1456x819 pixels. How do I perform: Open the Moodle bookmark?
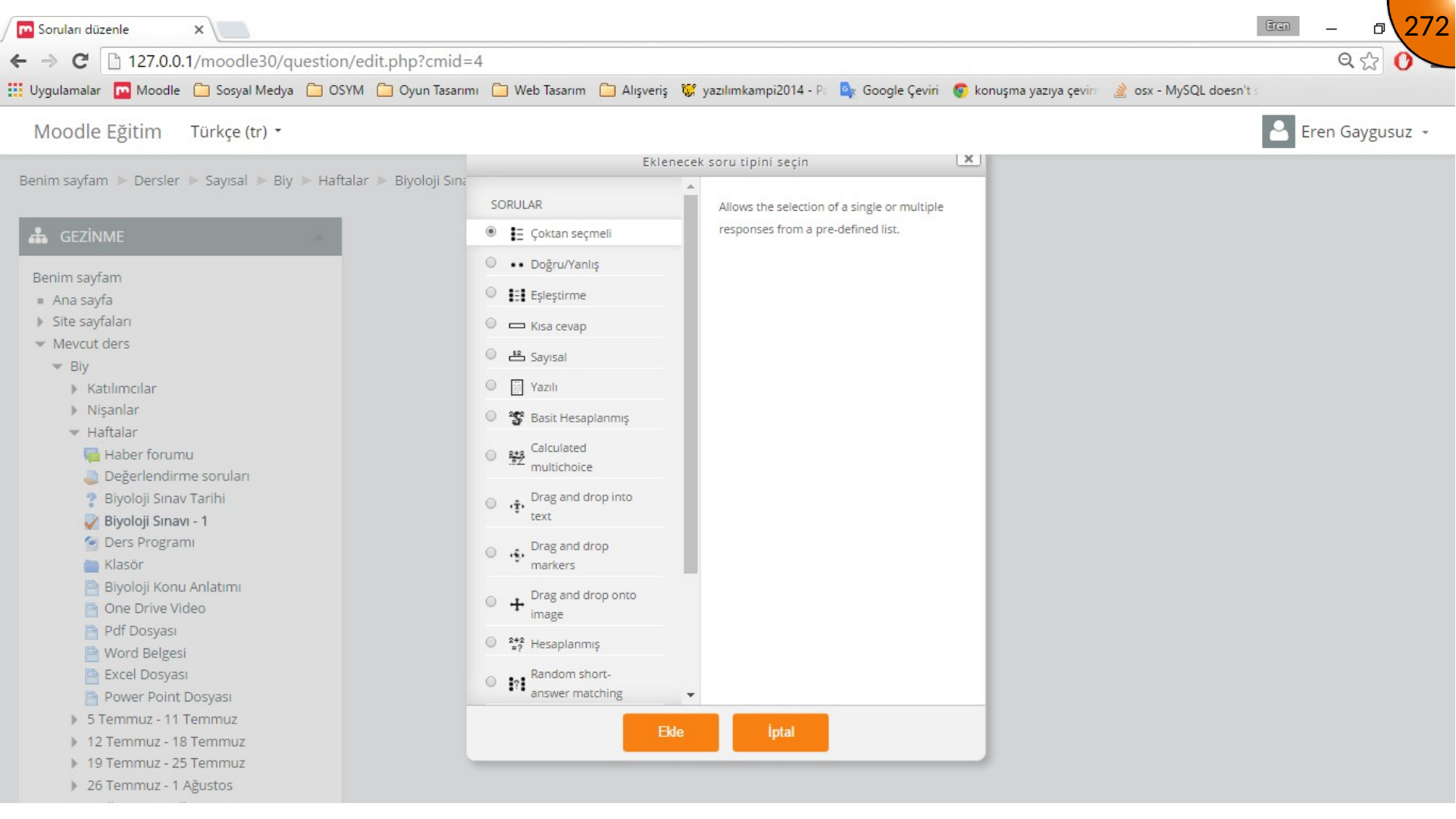click(x=147, y=90)
